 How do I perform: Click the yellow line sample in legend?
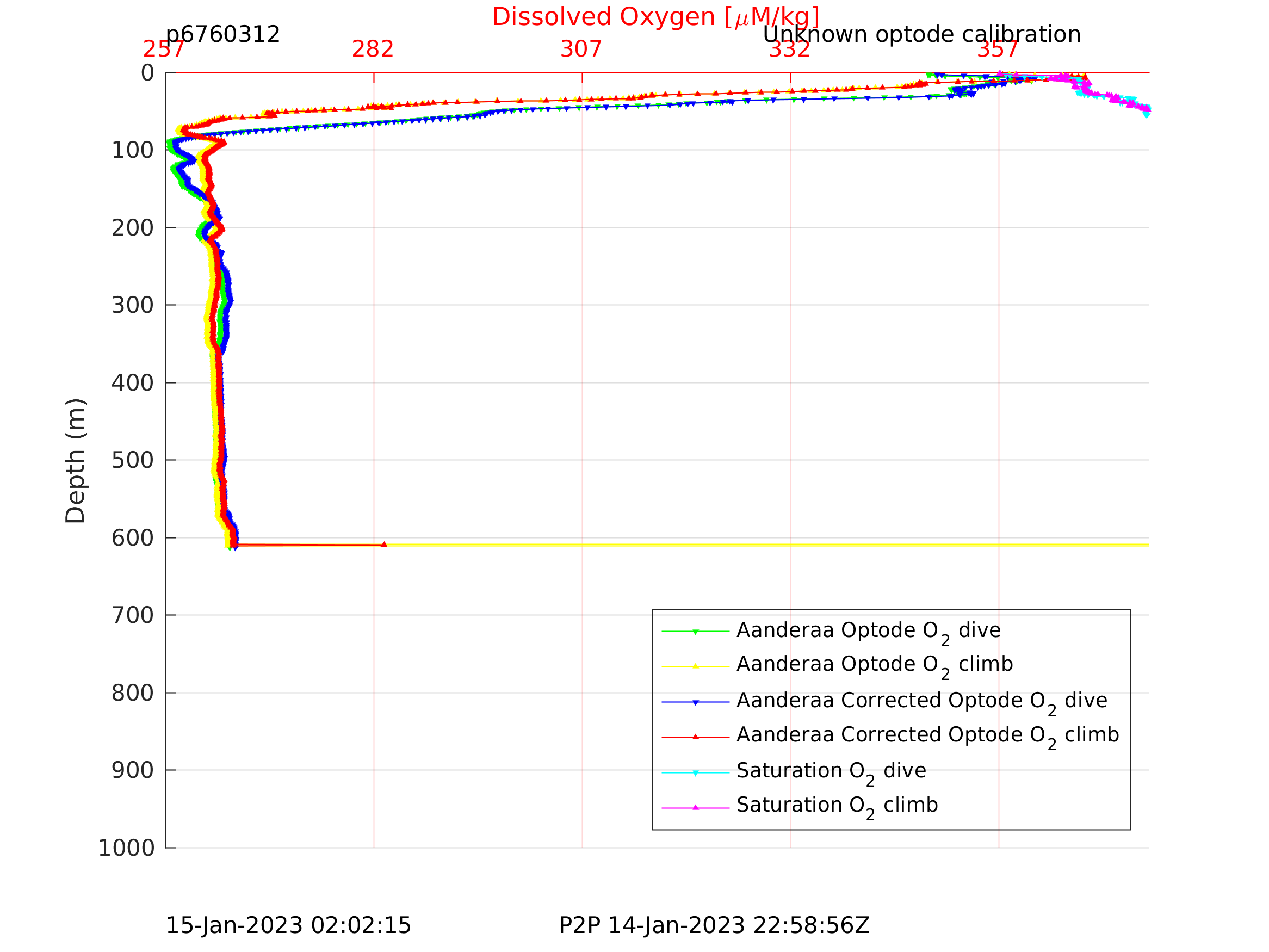(x=695, y=666)
